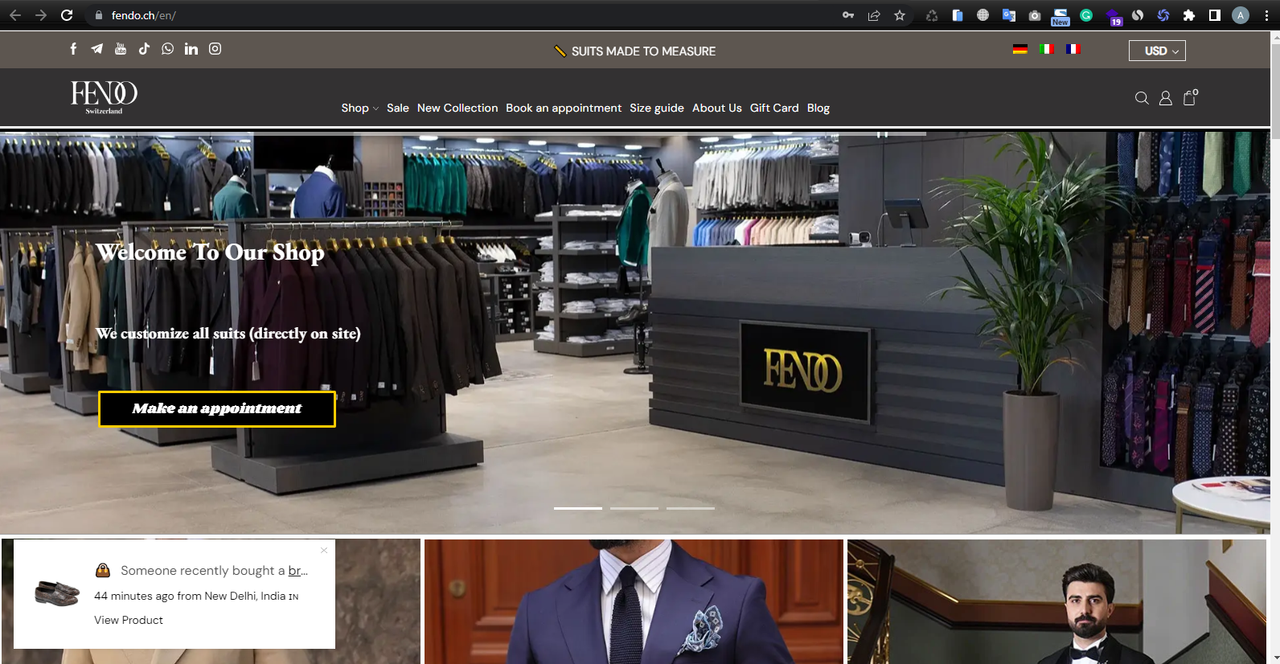The height and width of the screenshot is (664, 1280).
Task: Select the second hero slide indicator
Action: (634, 508)
